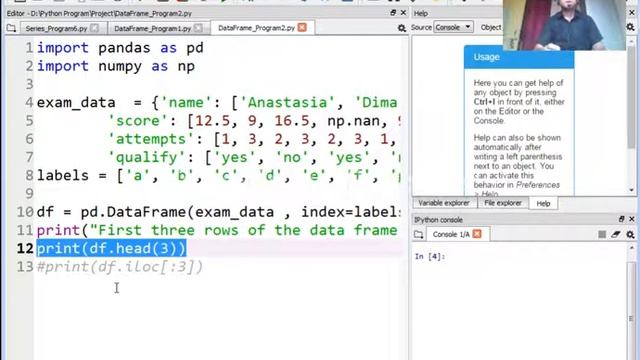Click line 'import pandas as pd'
Viewport: 640px width, 360px height.
click(120, 48)
